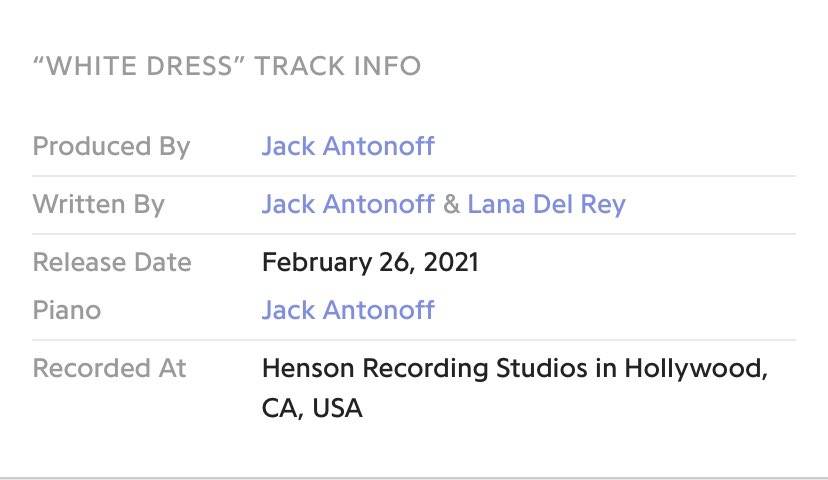
Task: Click the words "TRACK INFO" in heading
Action: coord(338,67)
